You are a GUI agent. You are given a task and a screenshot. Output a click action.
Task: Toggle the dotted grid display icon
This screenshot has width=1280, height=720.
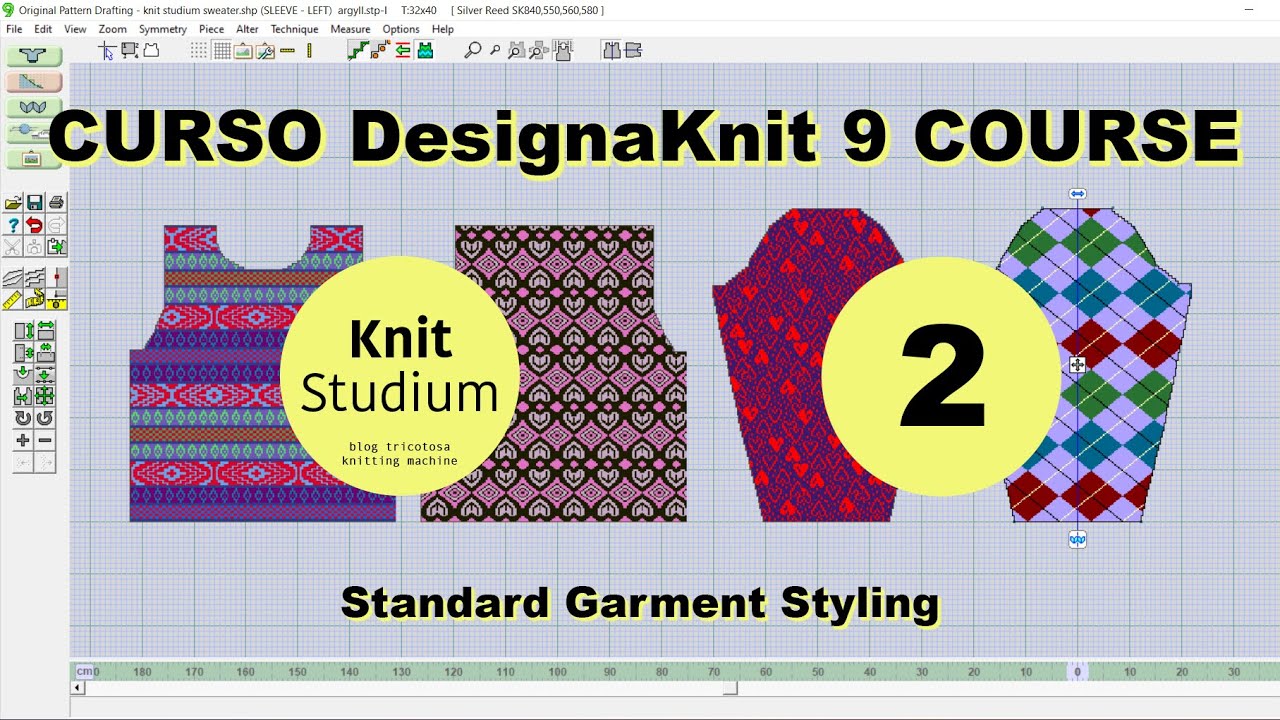click(199, 50)
